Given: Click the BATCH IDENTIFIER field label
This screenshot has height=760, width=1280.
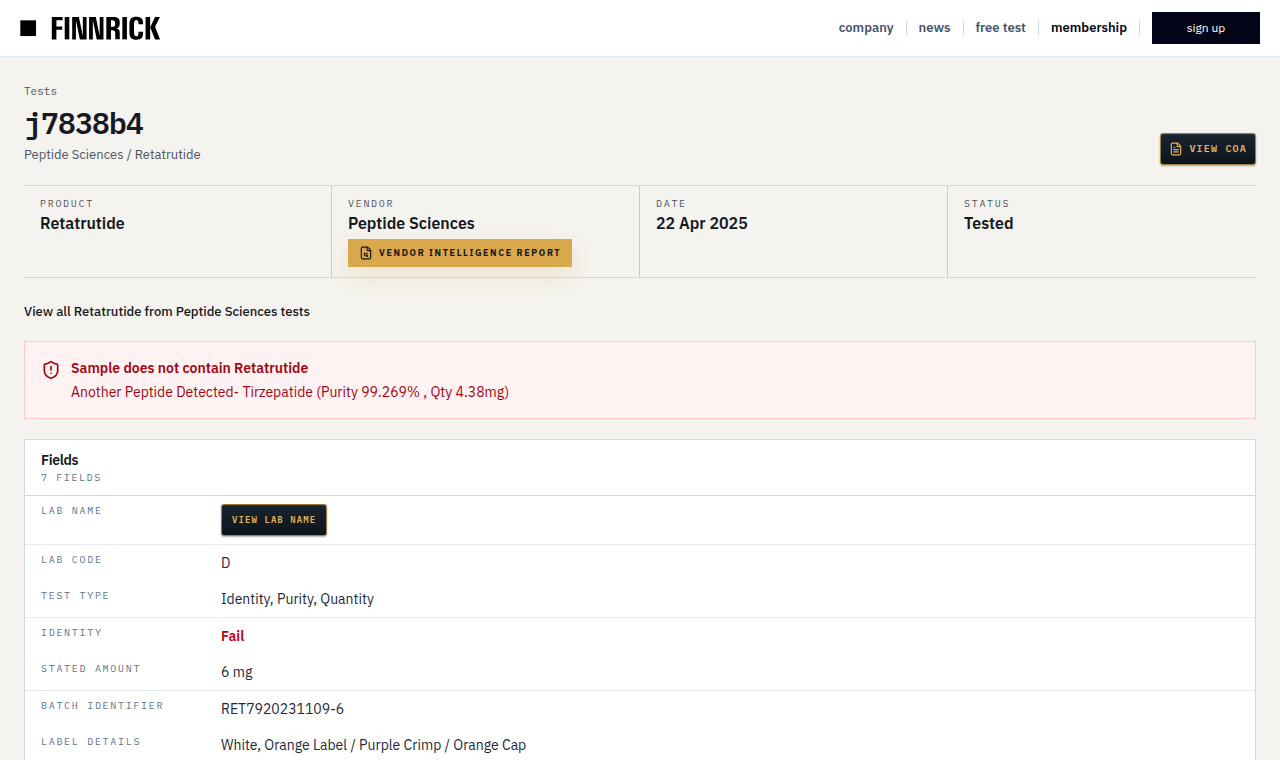Looking at the screenshot, I should [x=102, y=706].
